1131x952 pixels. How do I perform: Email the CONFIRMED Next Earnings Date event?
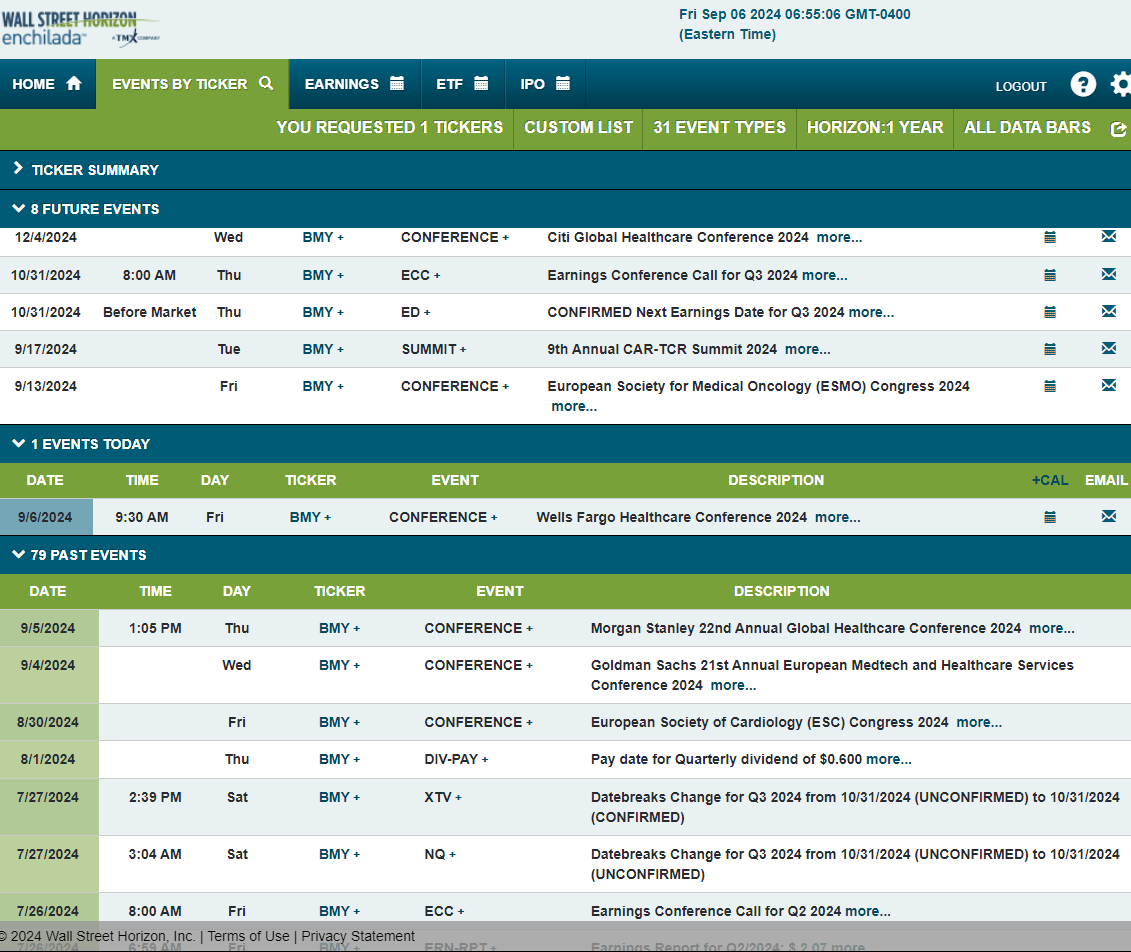pyautogui.click(x=1109, y=311)
